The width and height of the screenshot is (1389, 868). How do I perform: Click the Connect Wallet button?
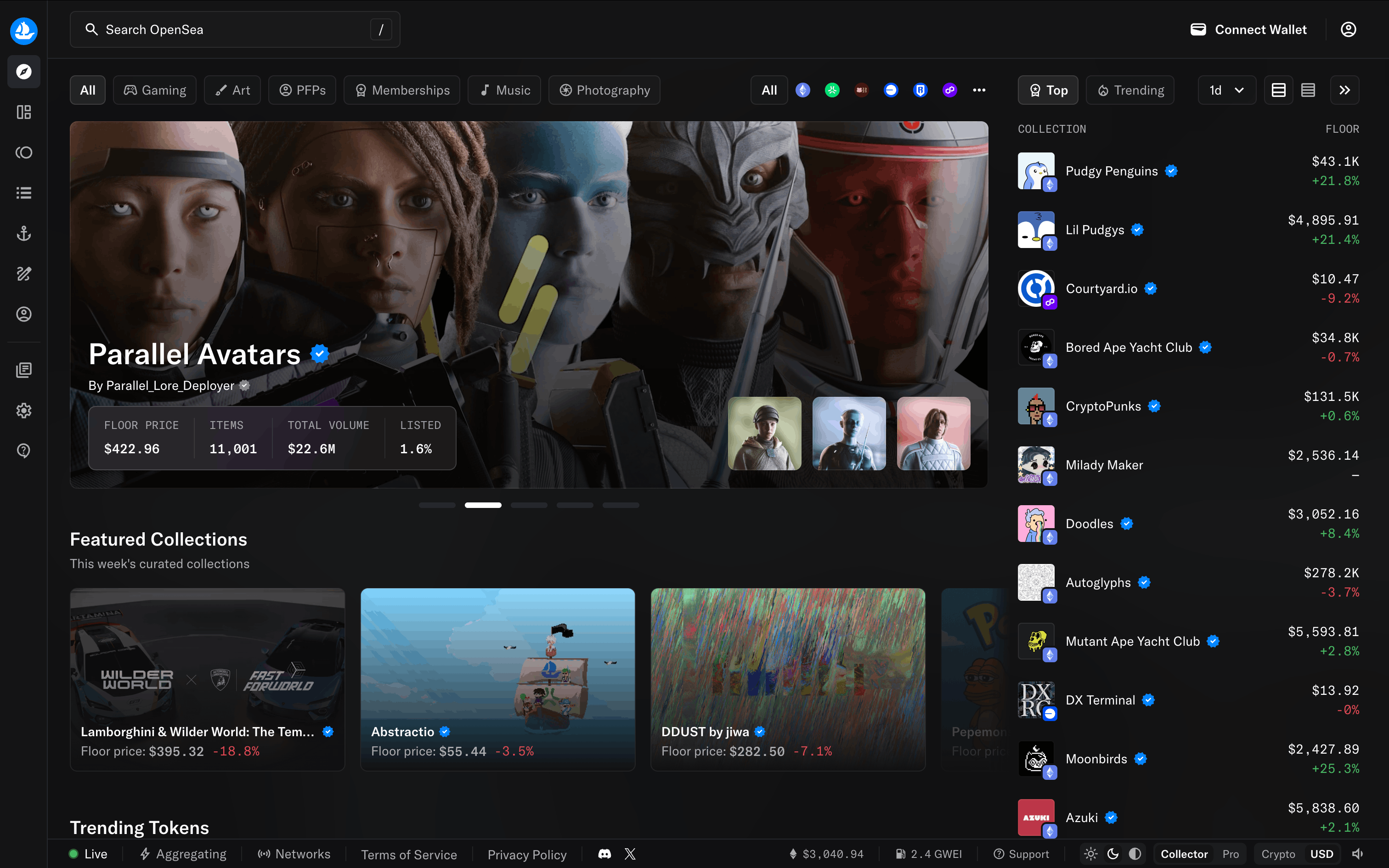point(1248,29)
